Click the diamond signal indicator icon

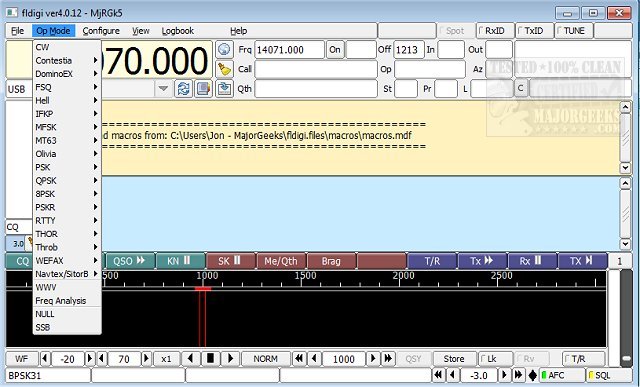(x=533, y=375)
